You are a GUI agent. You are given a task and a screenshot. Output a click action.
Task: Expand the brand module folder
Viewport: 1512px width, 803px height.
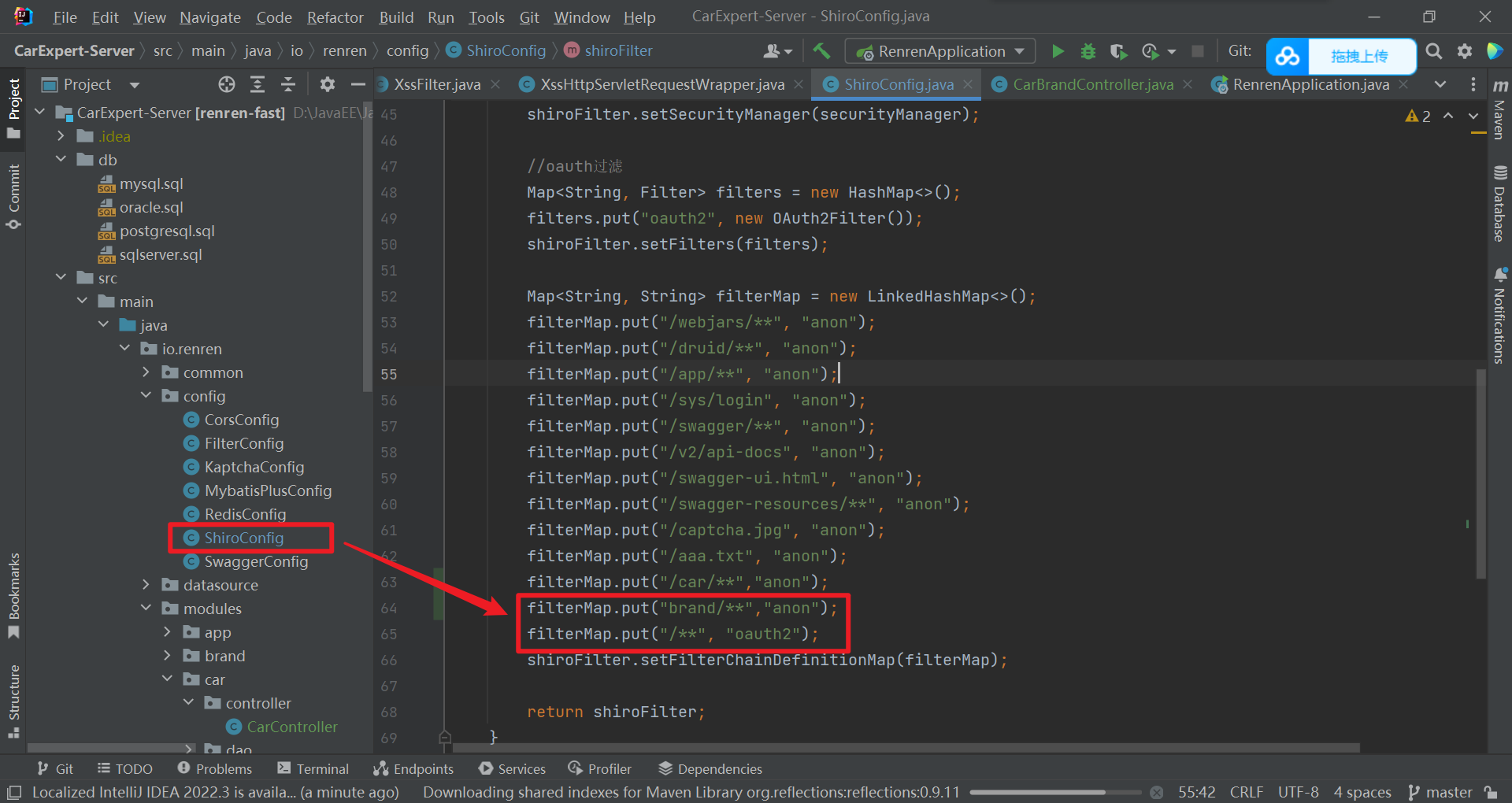[168, 656]
